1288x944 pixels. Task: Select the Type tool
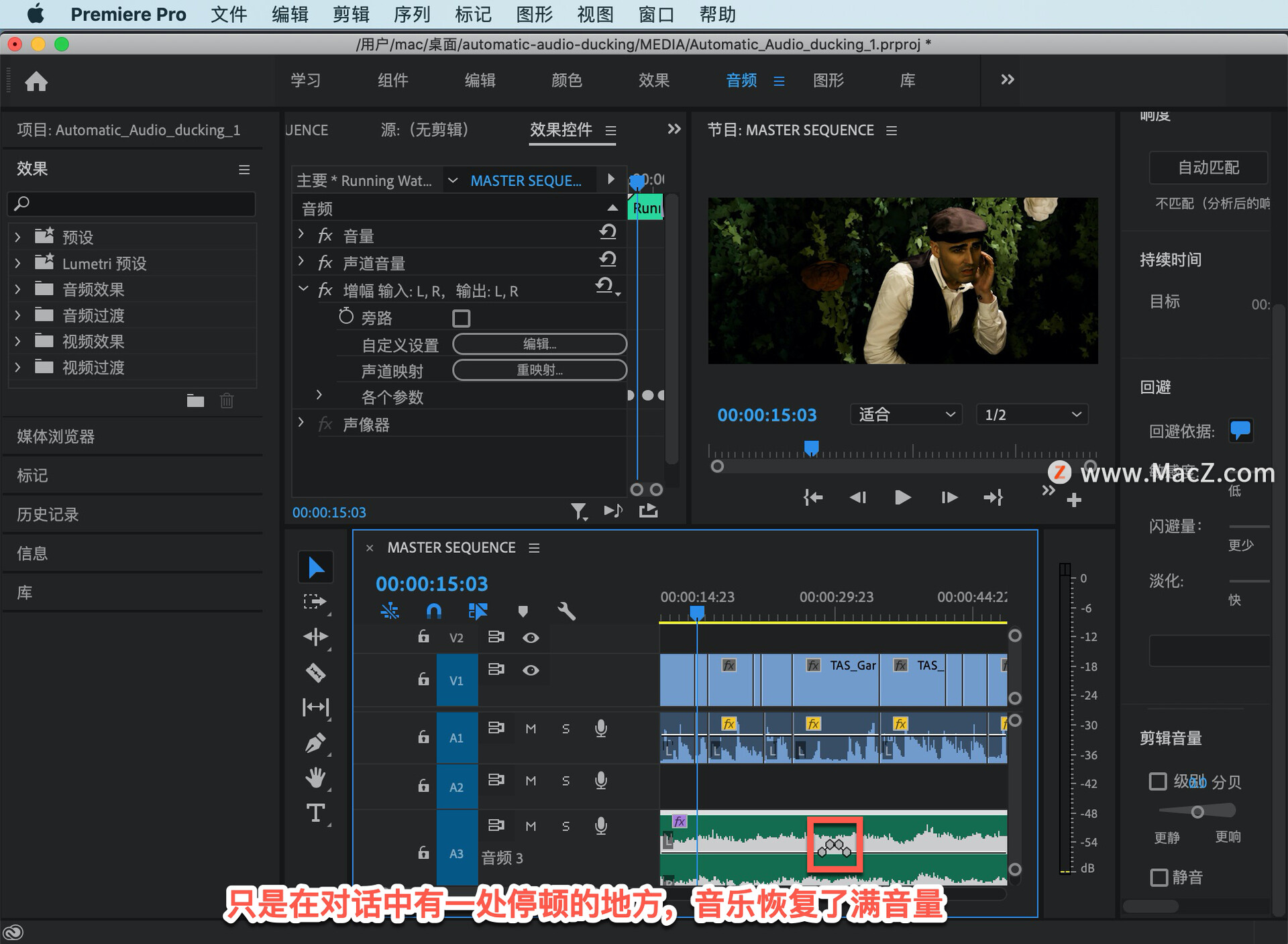315,813
